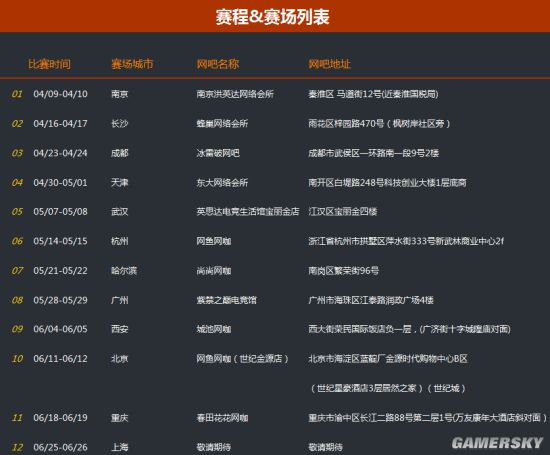Image resolution: width=550 pixels, height=455 pixels.
Task: Click the 比赛时间 column header
Action: pos(49,64)
